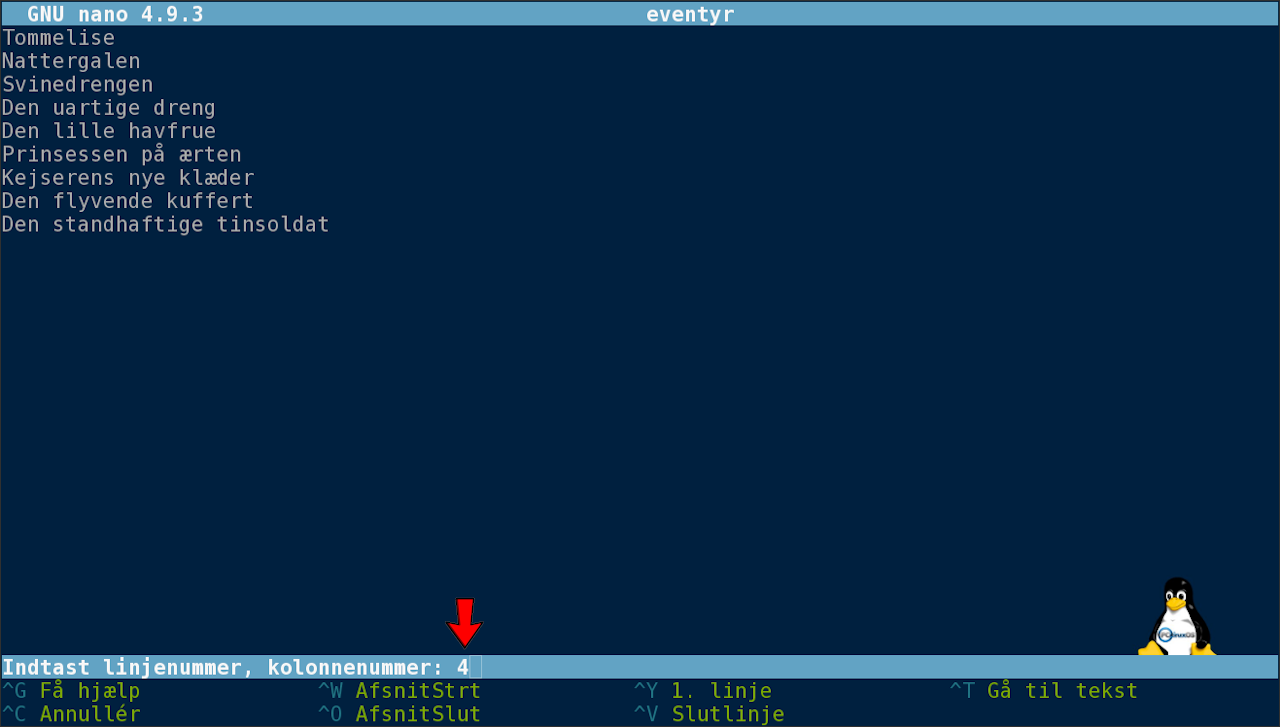Screen dimensions: 1280x727
Task: Place cursor on the Nattergalen line
Action: click(71, 61)
